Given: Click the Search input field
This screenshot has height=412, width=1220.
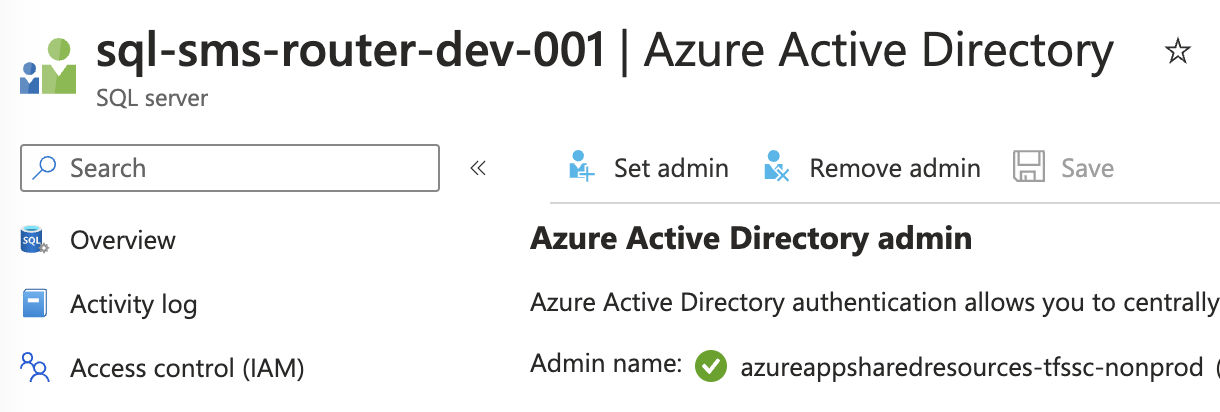Looking at the screenshot, I should (x=240, y=168).
